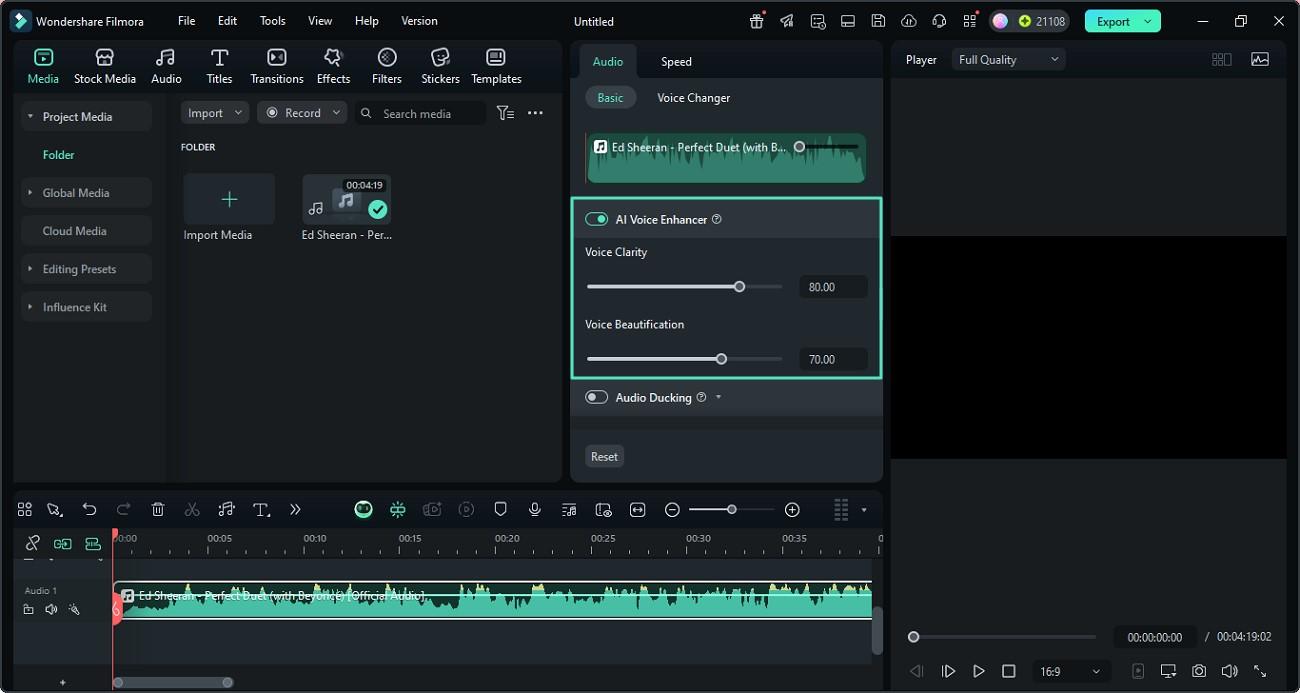Open the View menu
Screen dimensions: 1300x693
pyautogui.click(x=320, y=21)
